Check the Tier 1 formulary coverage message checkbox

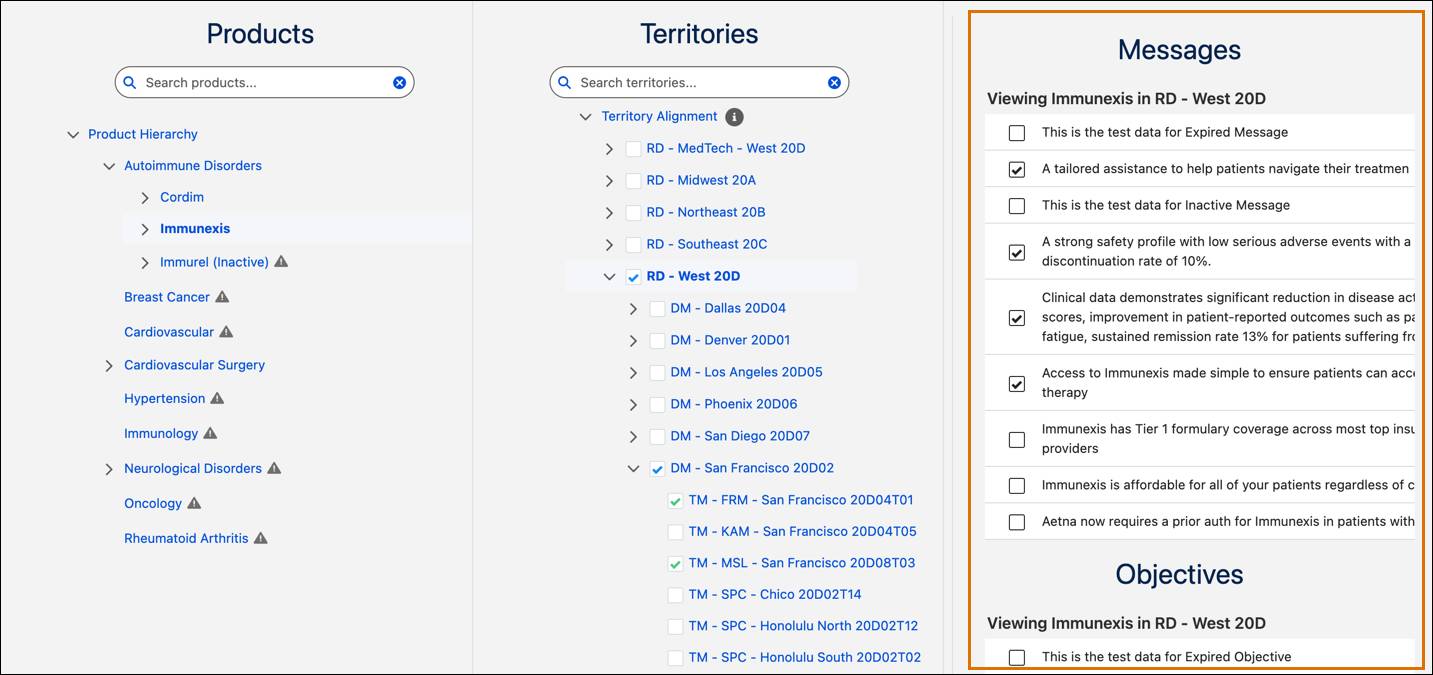point(1017,439)
